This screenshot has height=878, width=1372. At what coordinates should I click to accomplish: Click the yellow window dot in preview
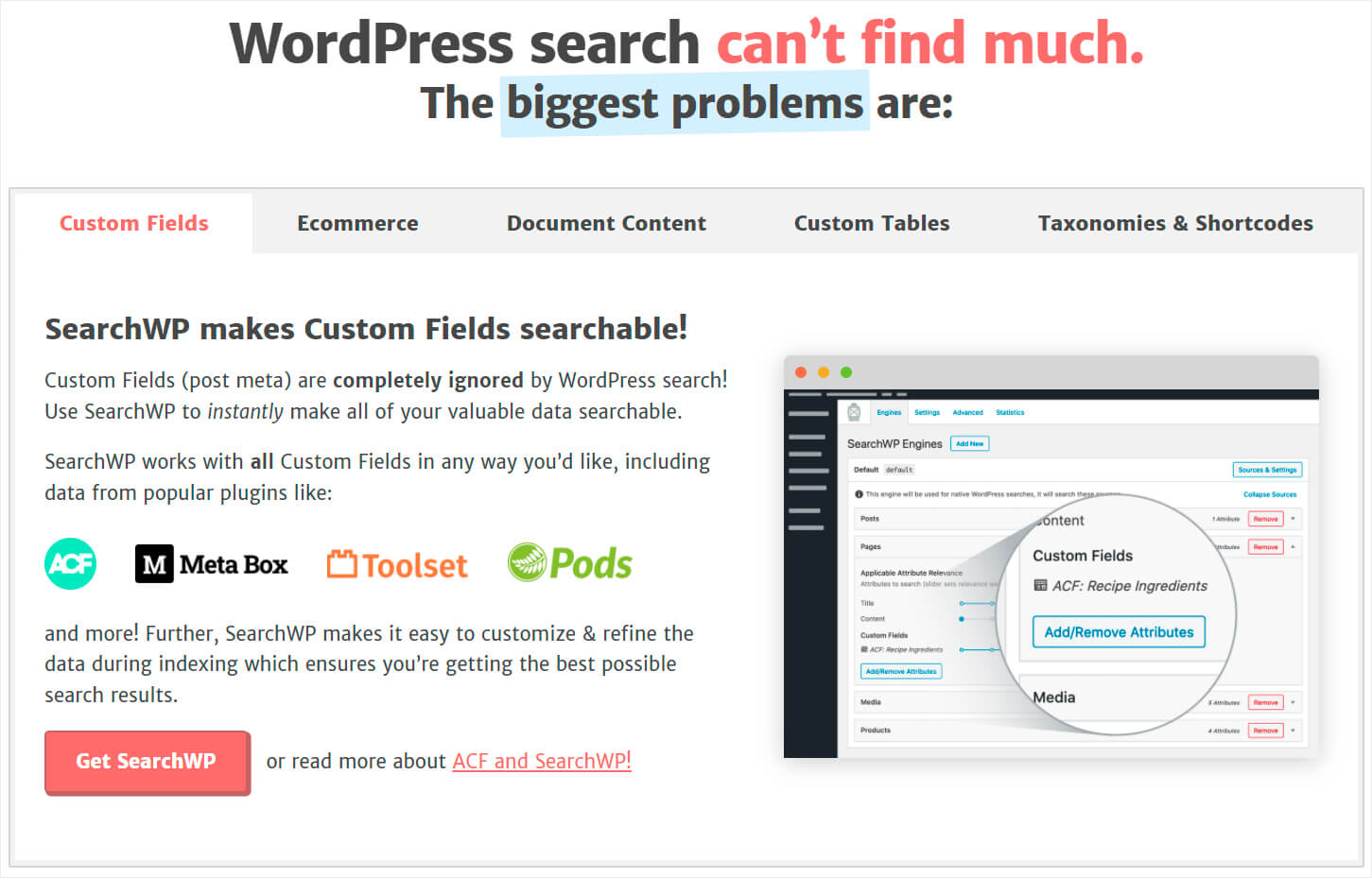pyautogui.click(x=824, y=372)
